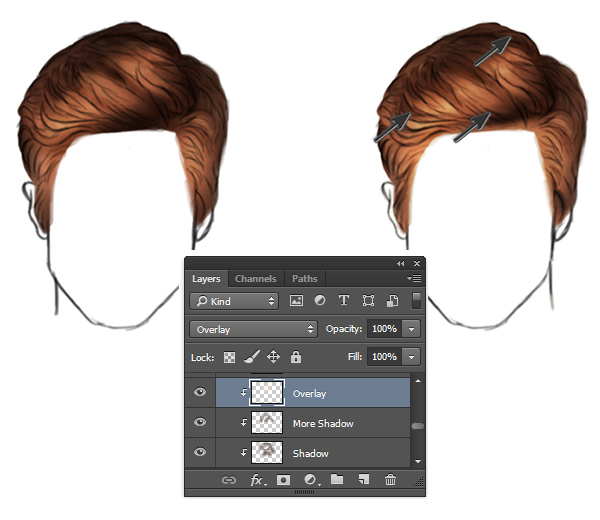Collapse the panel with double arrows

[x=400, y=264]
